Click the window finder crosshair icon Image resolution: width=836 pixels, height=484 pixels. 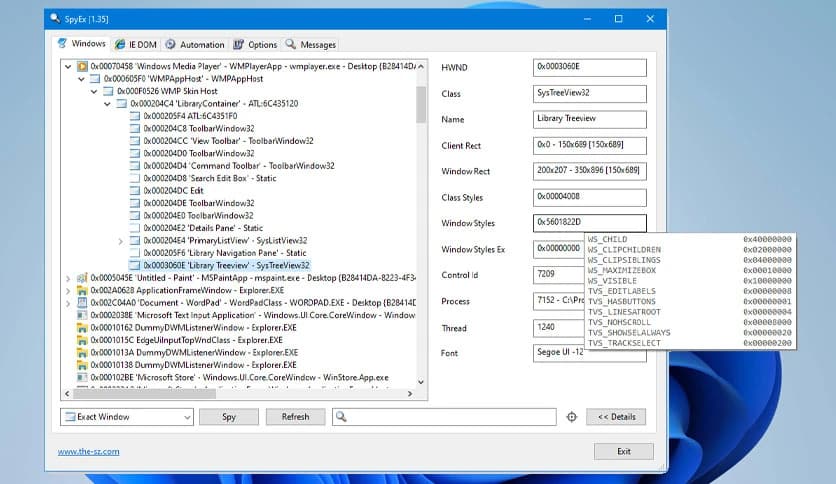pos(572,417)
